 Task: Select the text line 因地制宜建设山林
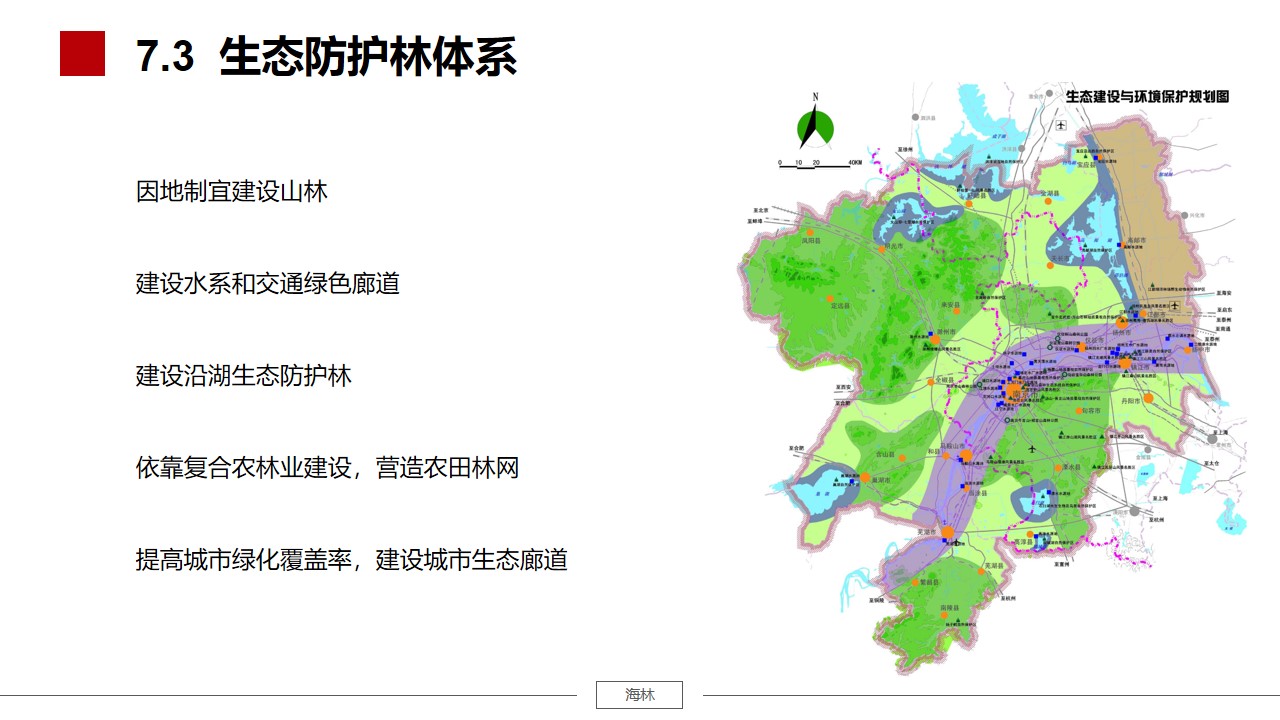232,191
